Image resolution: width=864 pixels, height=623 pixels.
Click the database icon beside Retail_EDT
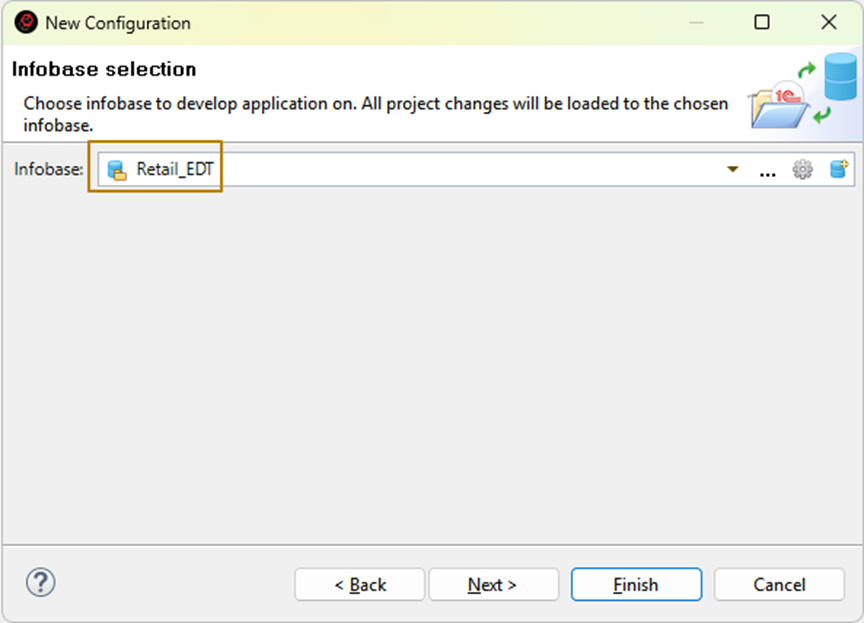tap(117, 170)
